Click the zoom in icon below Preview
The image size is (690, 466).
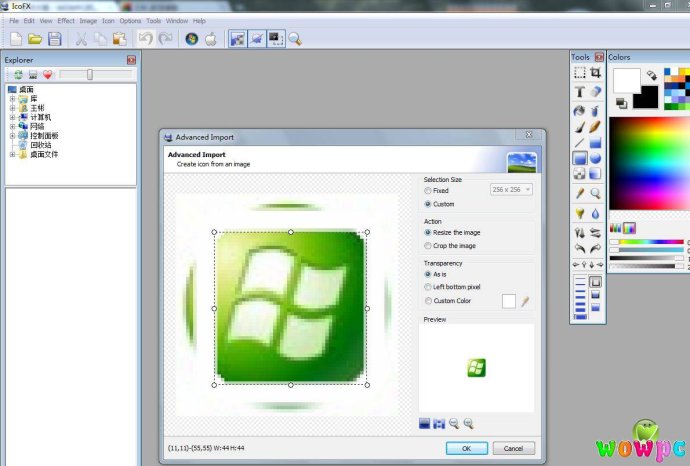point(469,424)
